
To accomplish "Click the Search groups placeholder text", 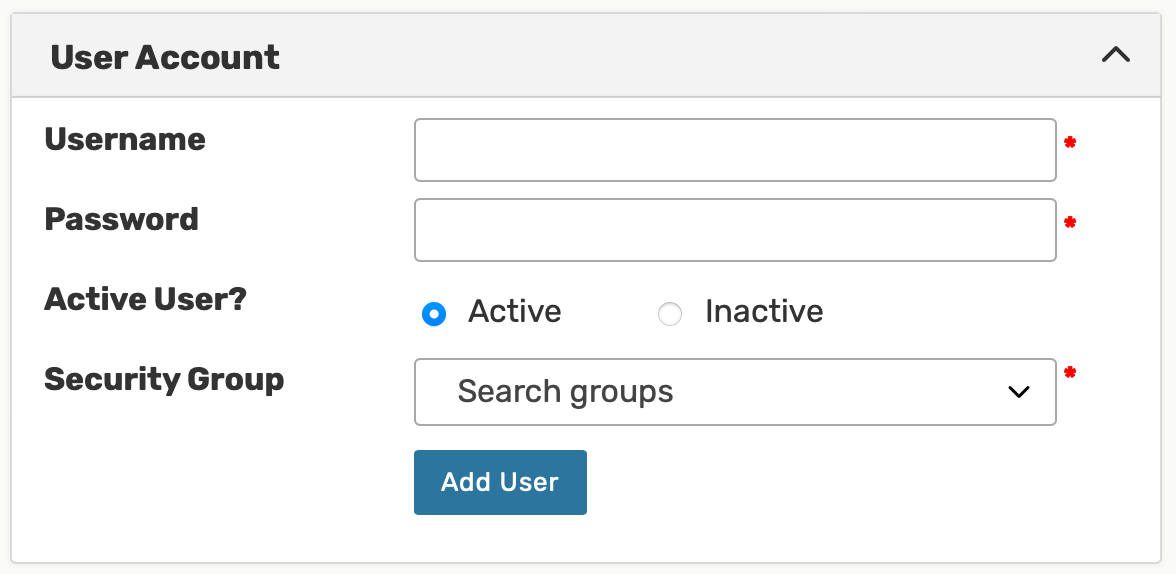I will (565, 392).
